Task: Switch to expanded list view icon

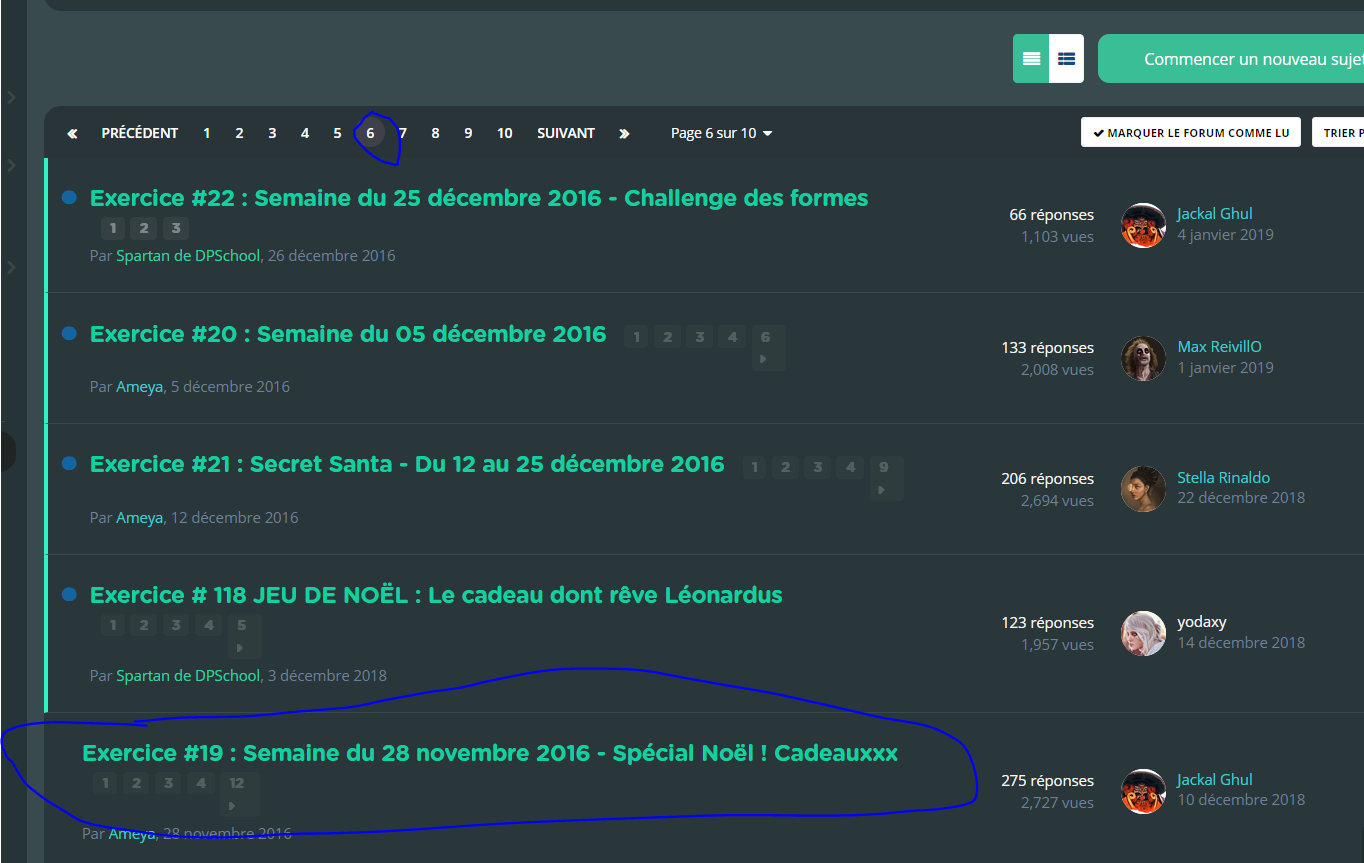Action: click(1031, 59)
